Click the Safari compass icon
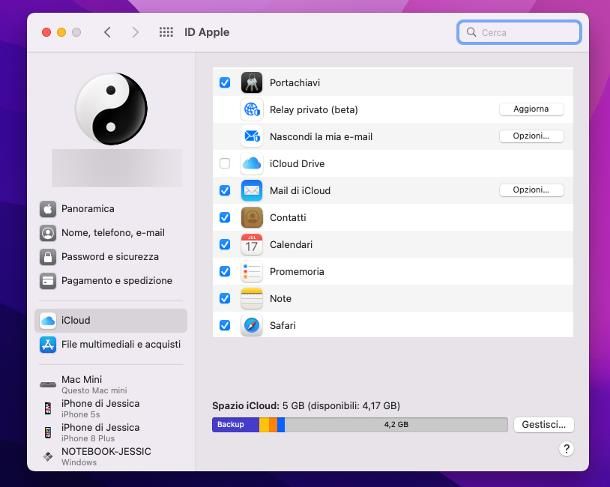610x487 pixels. [251, 325]
